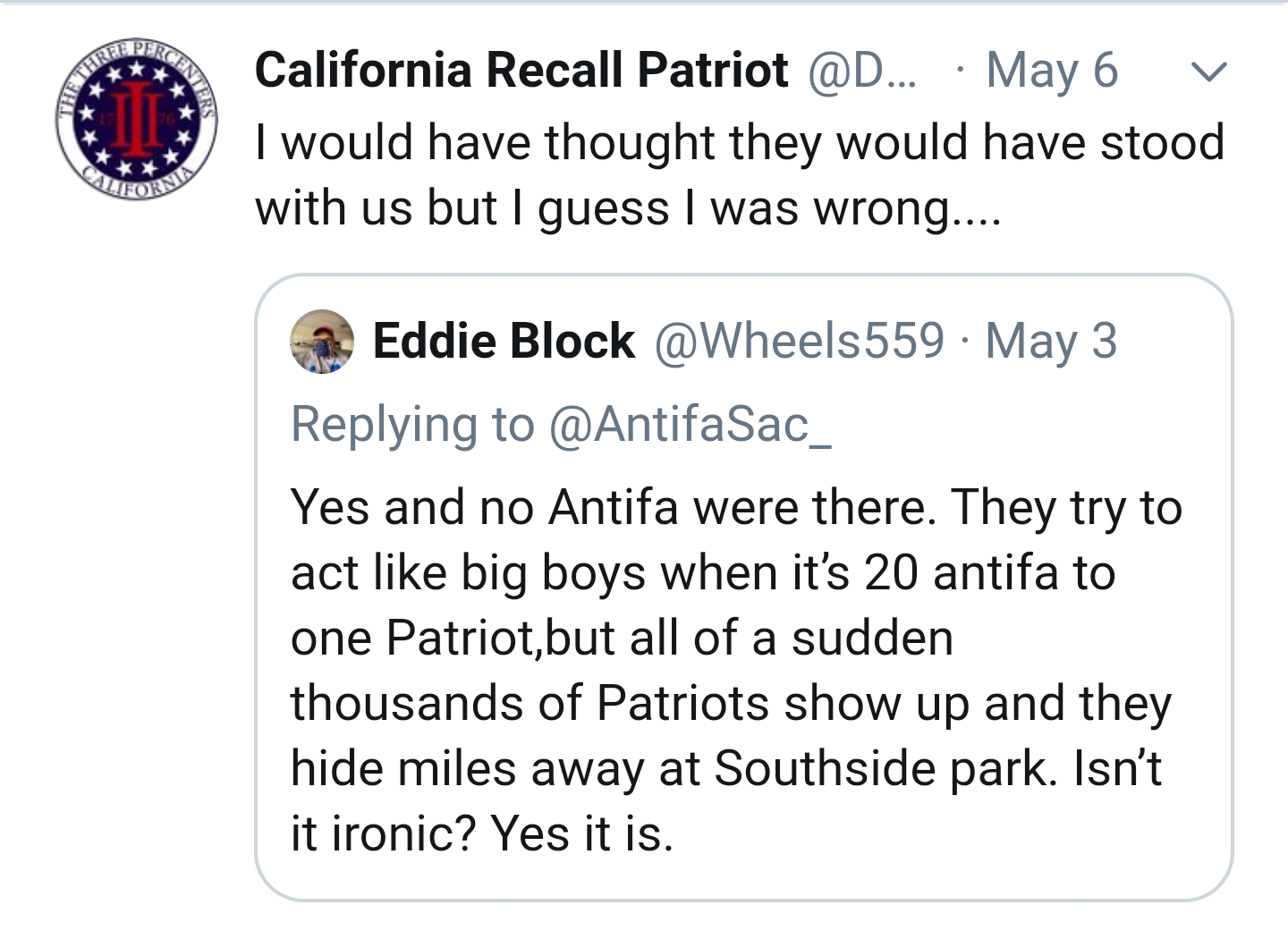Open the @Wheels559 handle
Image resolution: width=1288 pixels, height=939 pixels.
coord(800,341)
